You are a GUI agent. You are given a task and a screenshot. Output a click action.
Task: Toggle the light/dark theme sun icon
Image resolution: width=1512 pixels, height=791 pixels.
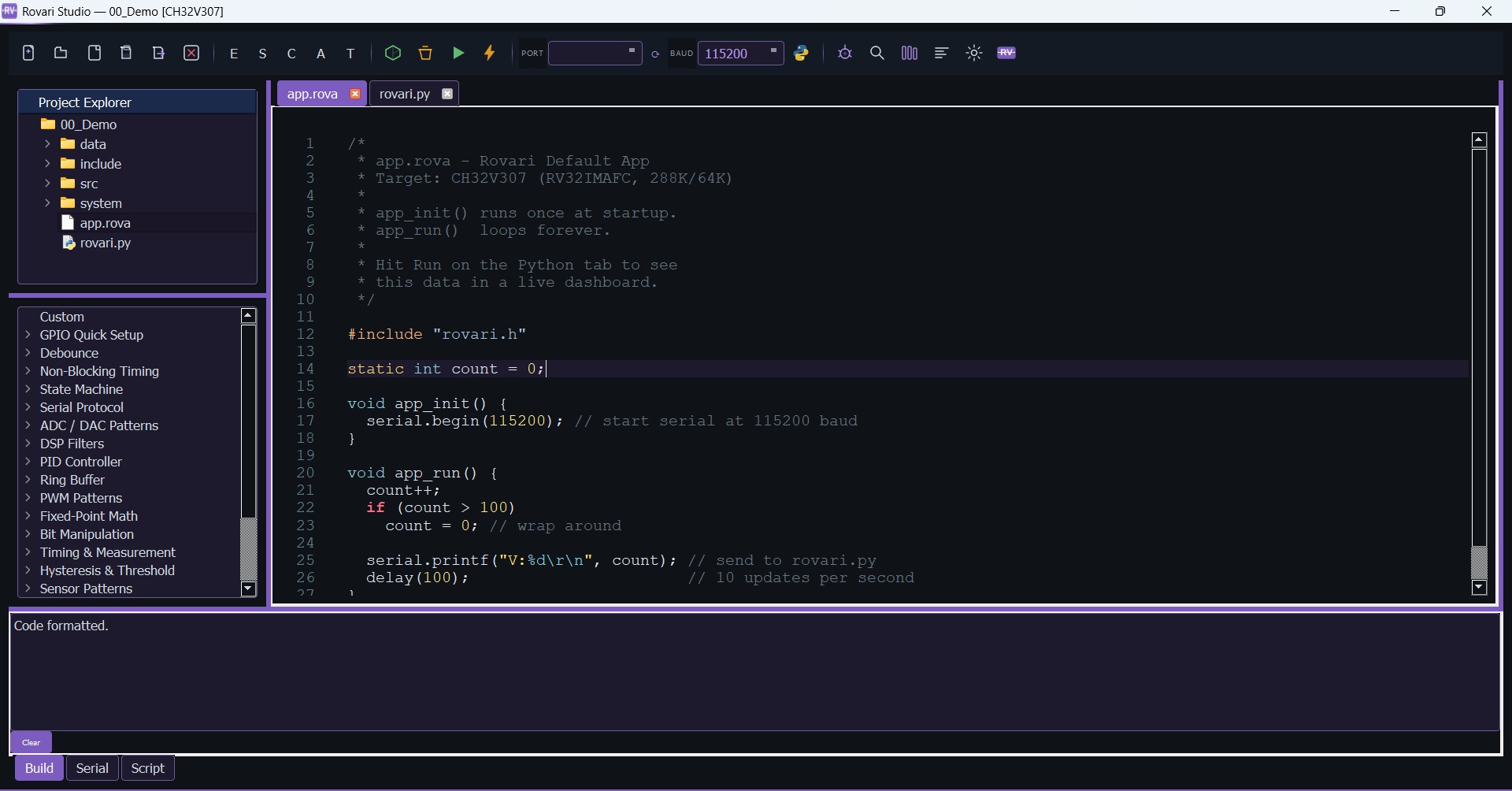coord(974,53)
